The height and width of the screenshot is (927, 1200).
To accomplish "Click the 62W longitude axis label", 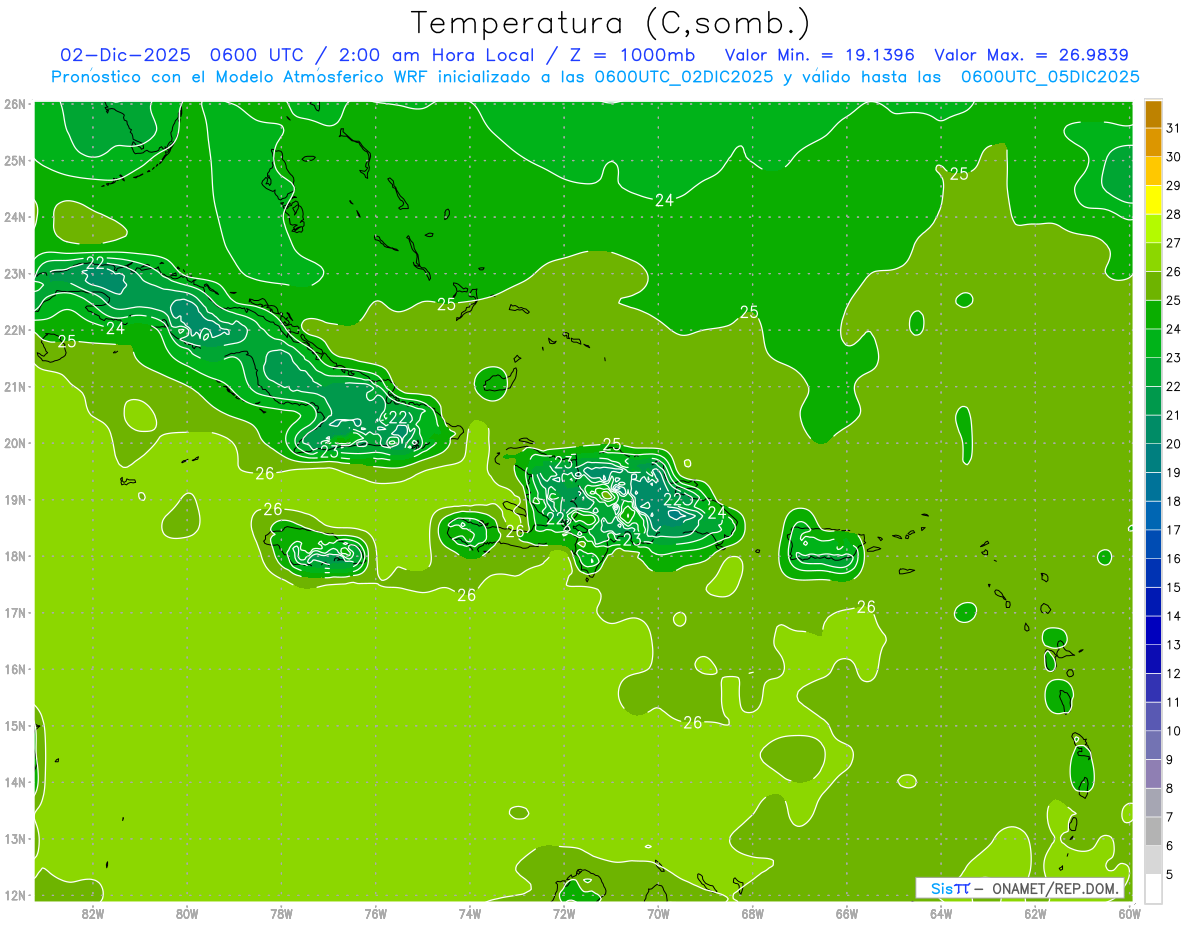I will click(x=1035, y=913).
